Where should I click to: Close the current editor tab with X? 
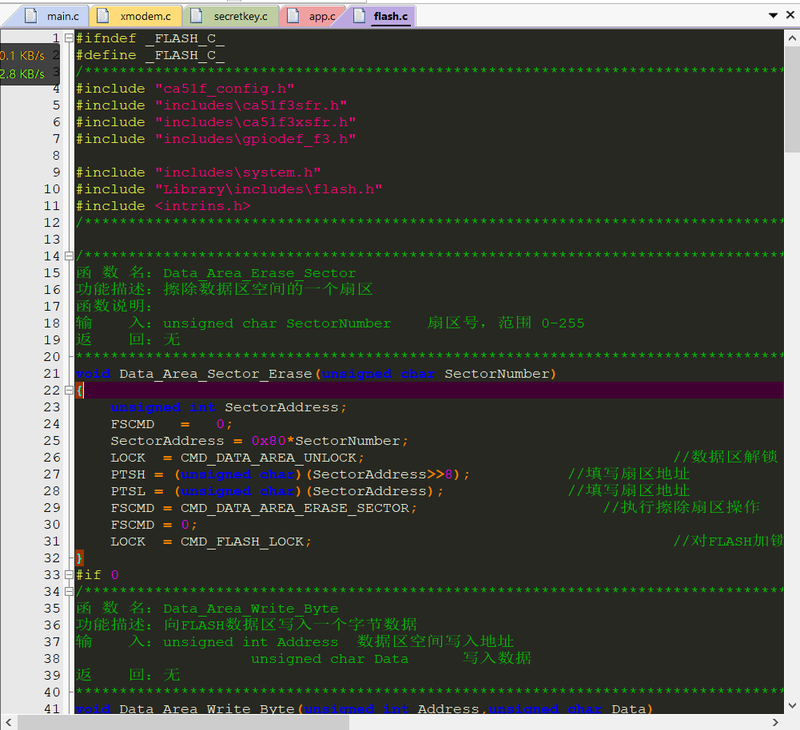[x=790, y=15]
